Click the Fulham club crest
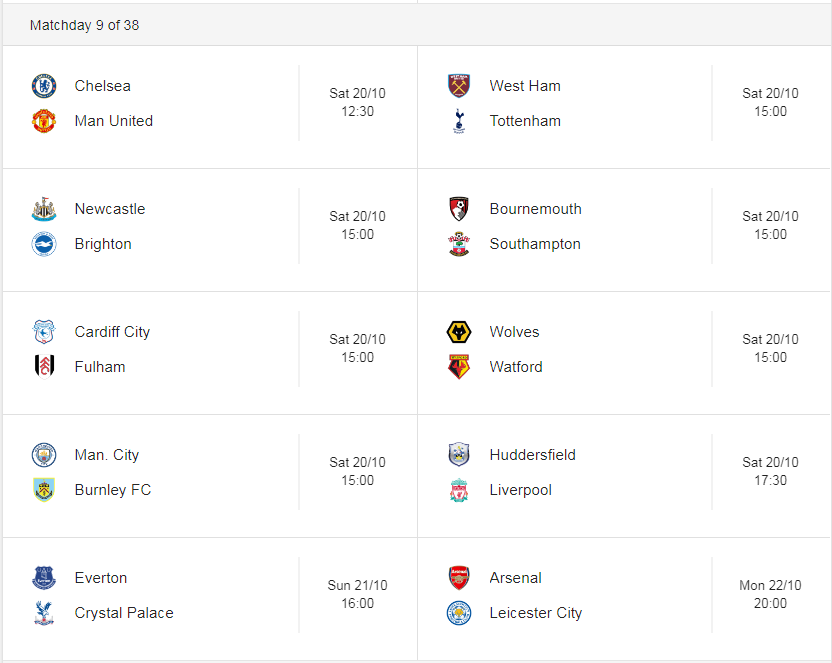 pyautogui.click(x=44, y=367)
